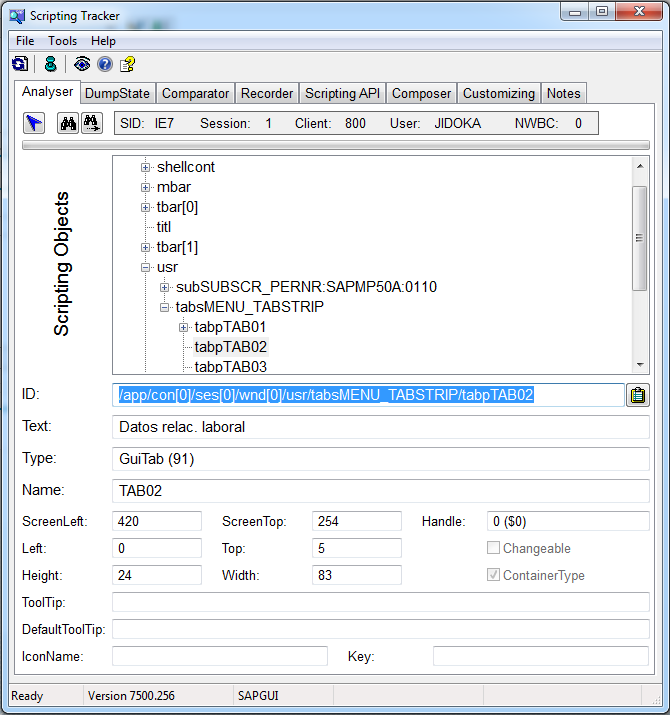Image resolution: width=670 pixels, height=715 pixels.
Task: Open help via blue question mark icon
Action: point(105,64)
